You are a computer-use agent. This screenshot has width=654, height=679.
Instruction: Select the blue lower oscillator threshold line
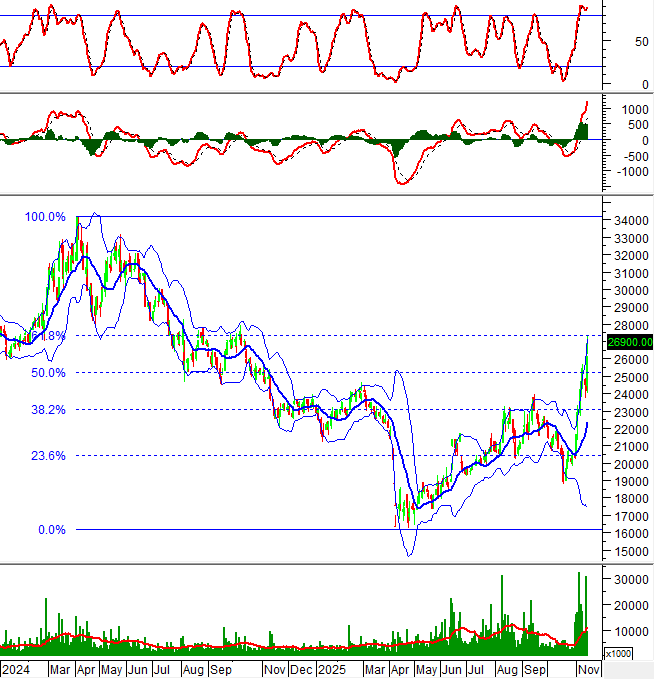coord(300,67)
